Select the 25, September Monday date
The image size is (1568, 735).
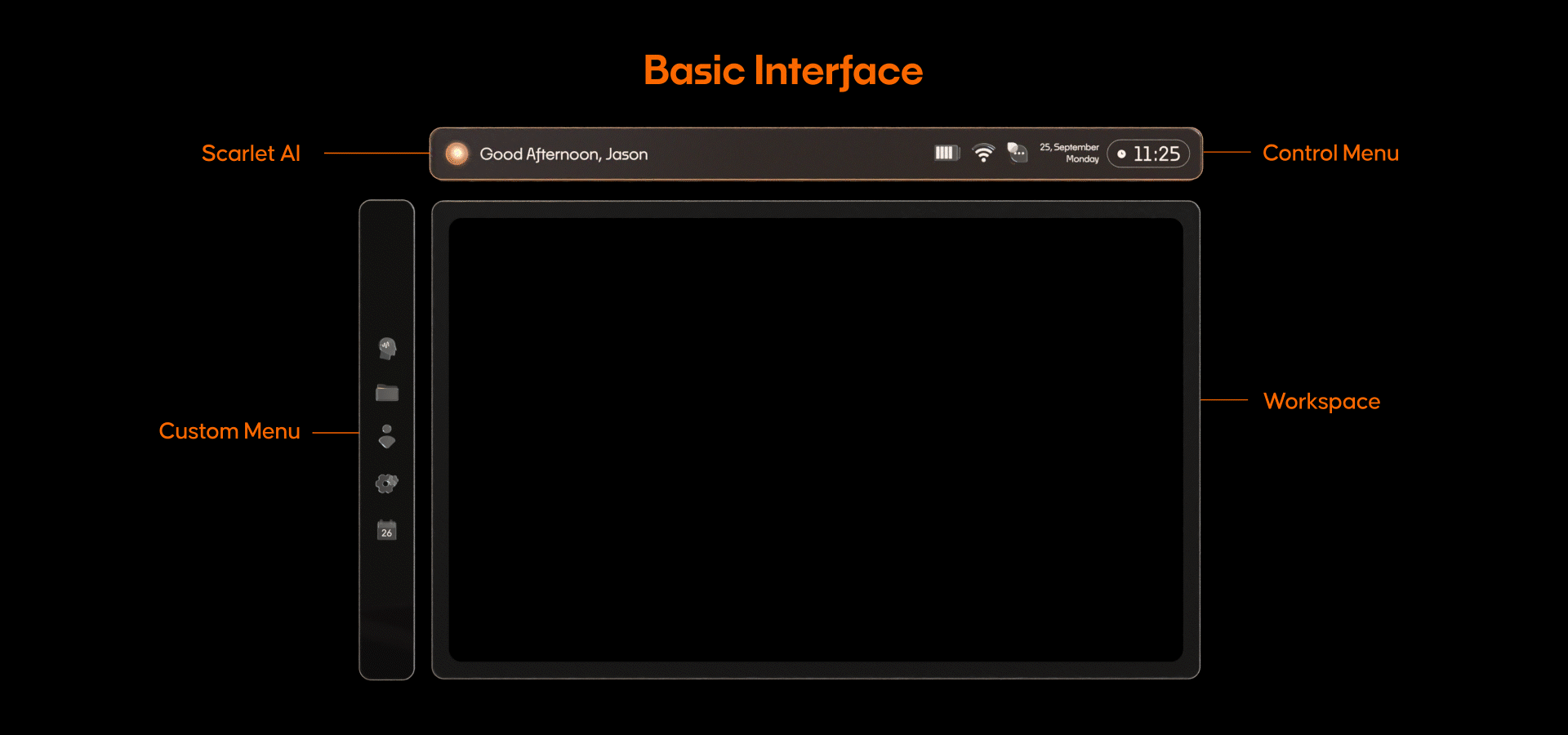click(1069, 153)
